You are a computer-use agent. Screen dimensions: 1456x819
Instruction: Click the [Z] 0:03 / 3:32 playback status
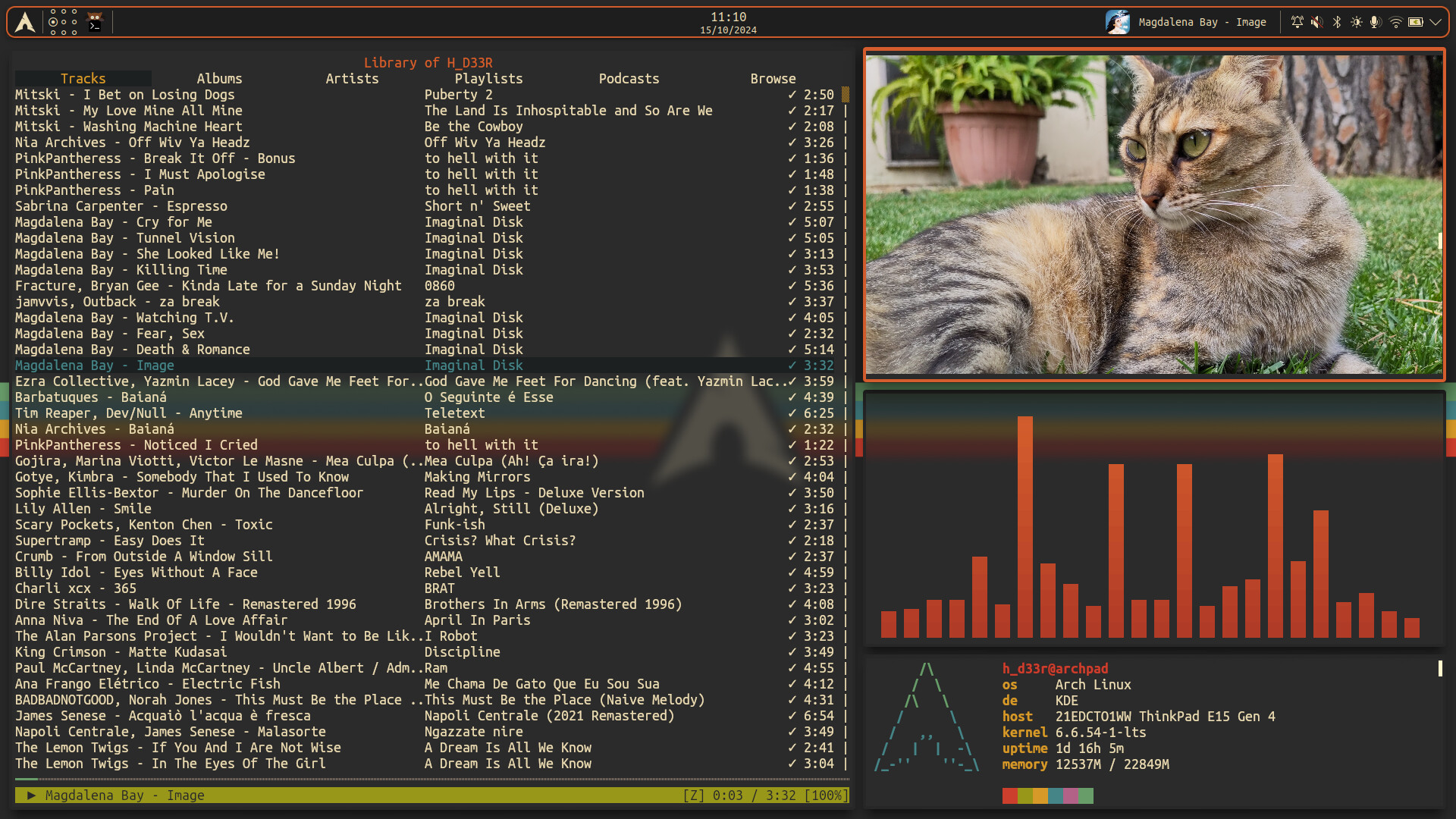(x=765, y=795)
